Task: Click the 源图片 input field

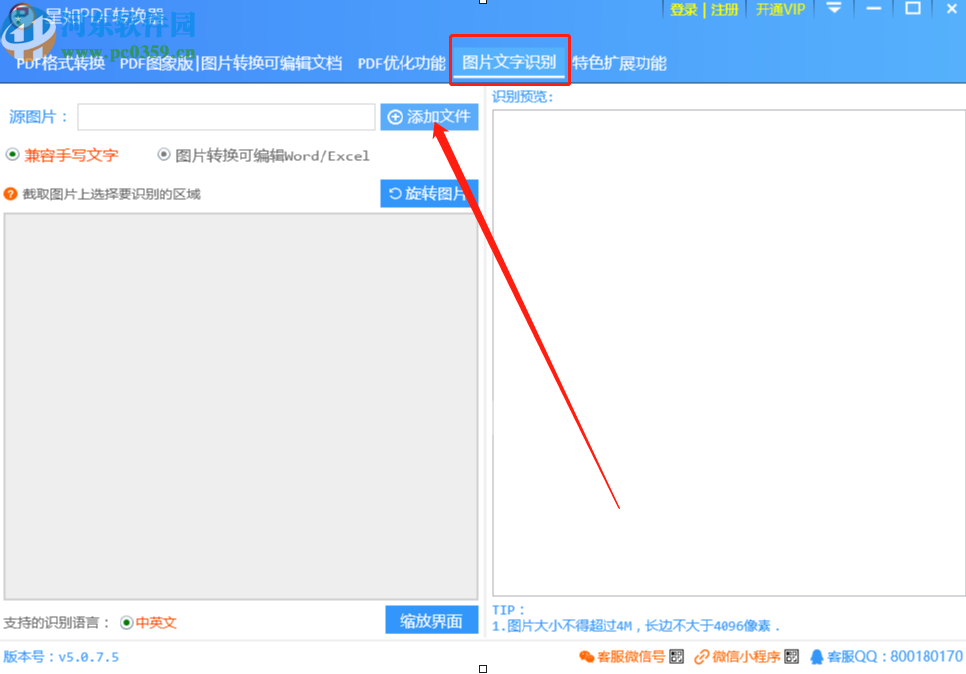Action: pyautogui.click(x=226, y=117)
